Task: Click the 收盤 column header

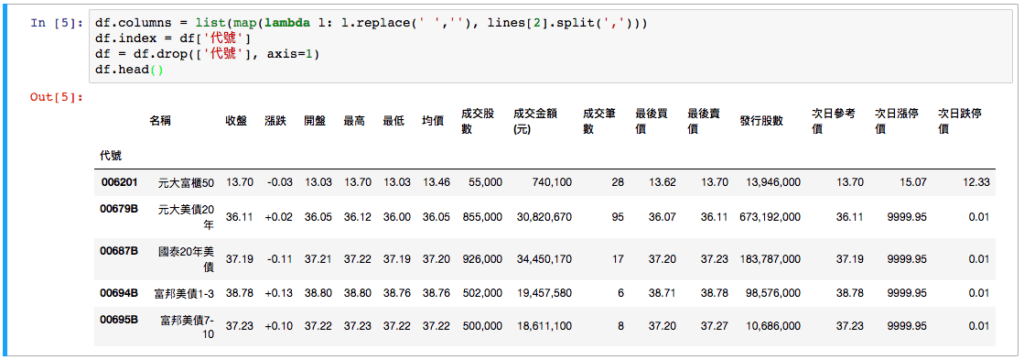Action: tap(236, 121)
